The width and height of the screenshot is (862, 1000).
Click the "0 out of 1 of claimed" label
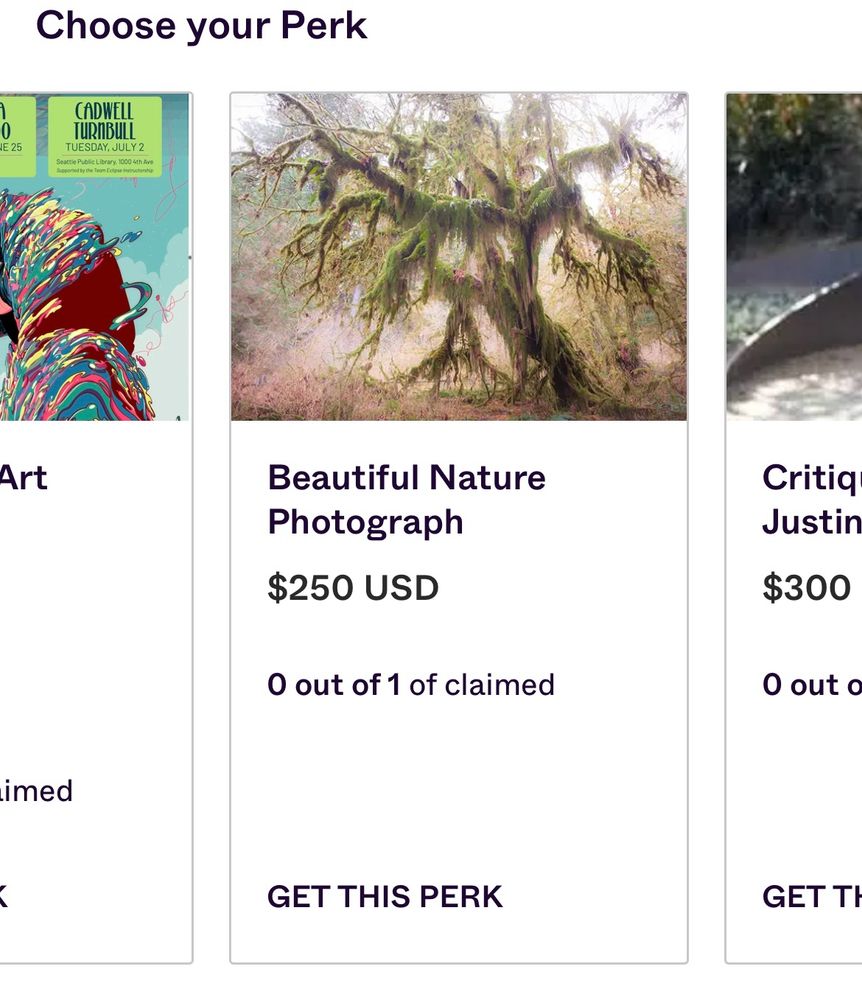pos(410,685)
